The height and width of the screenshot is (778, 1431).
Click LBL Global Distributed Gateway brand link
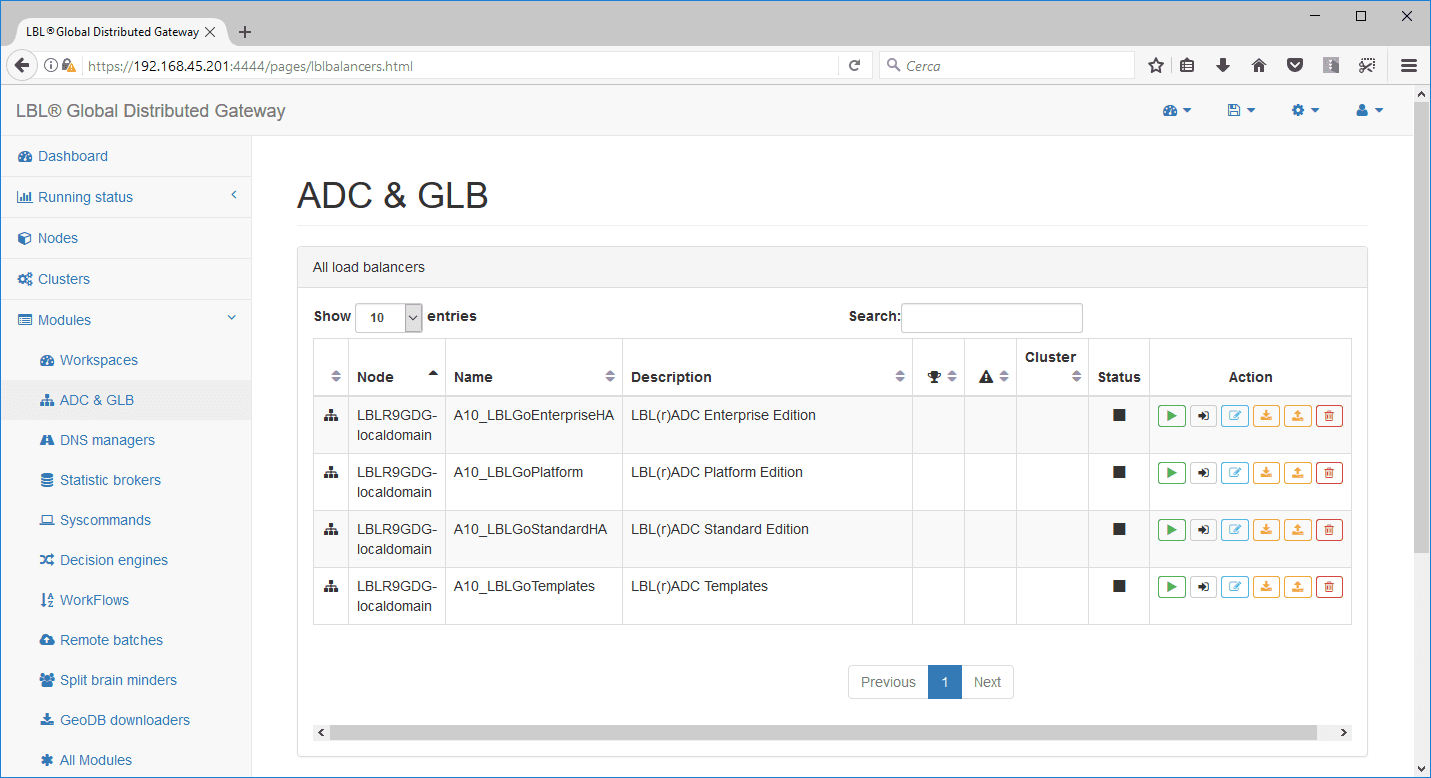pyautogui.click(x=151, y=111)
